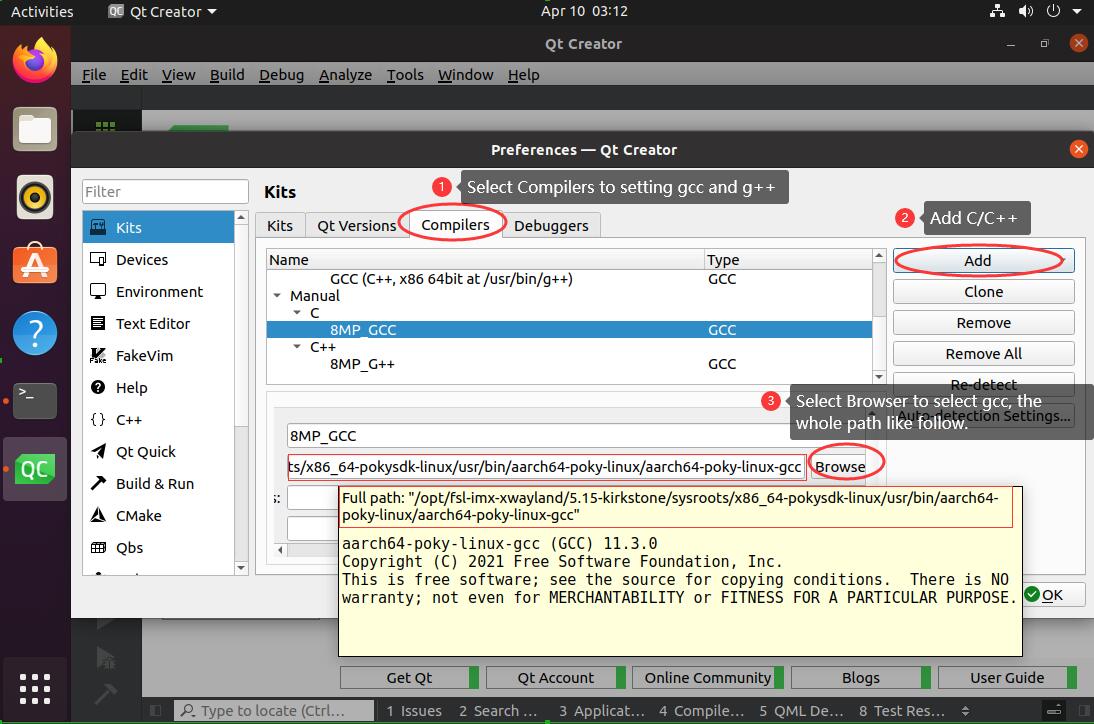Click the power icon in top bar

tap(1054, 11)
